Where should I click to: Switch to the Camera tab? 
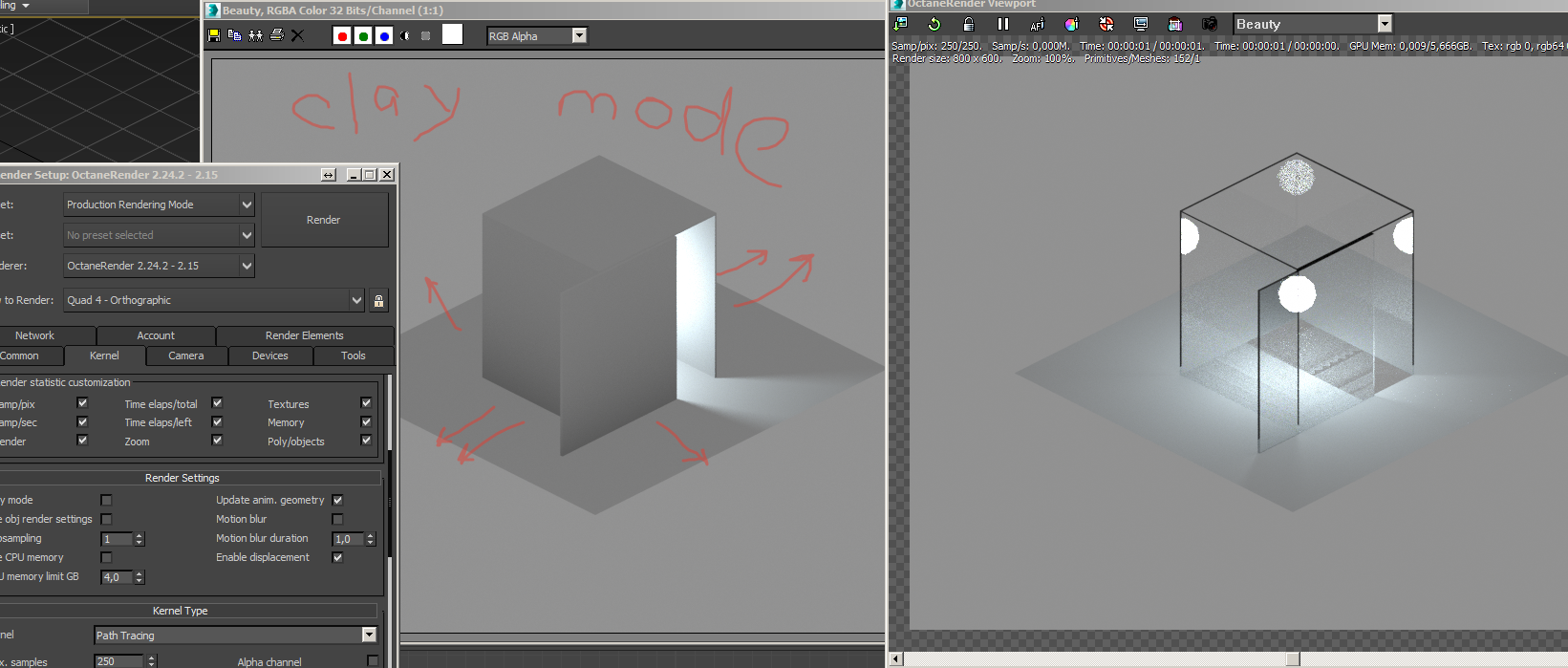point(186,356)
